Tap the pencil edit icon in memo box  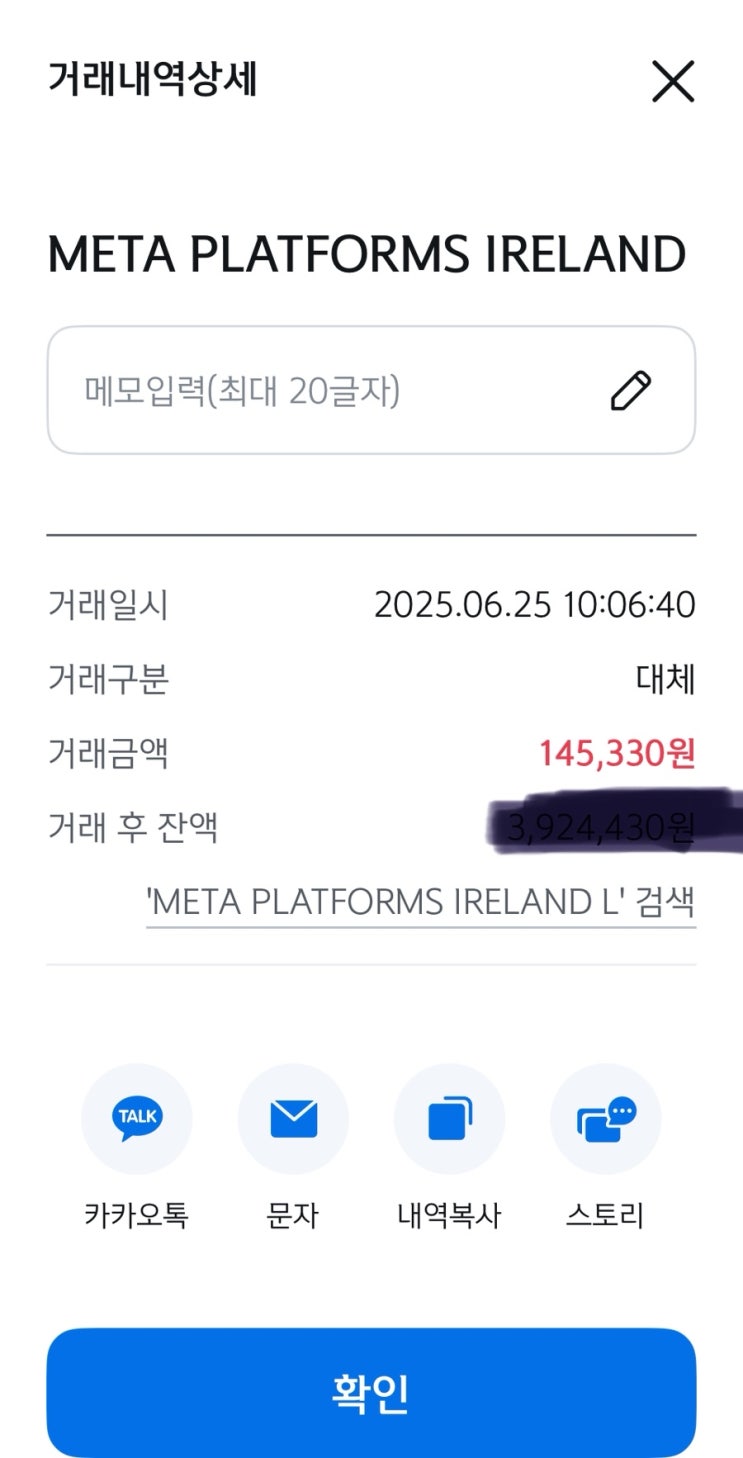click(x=631, y=391)
